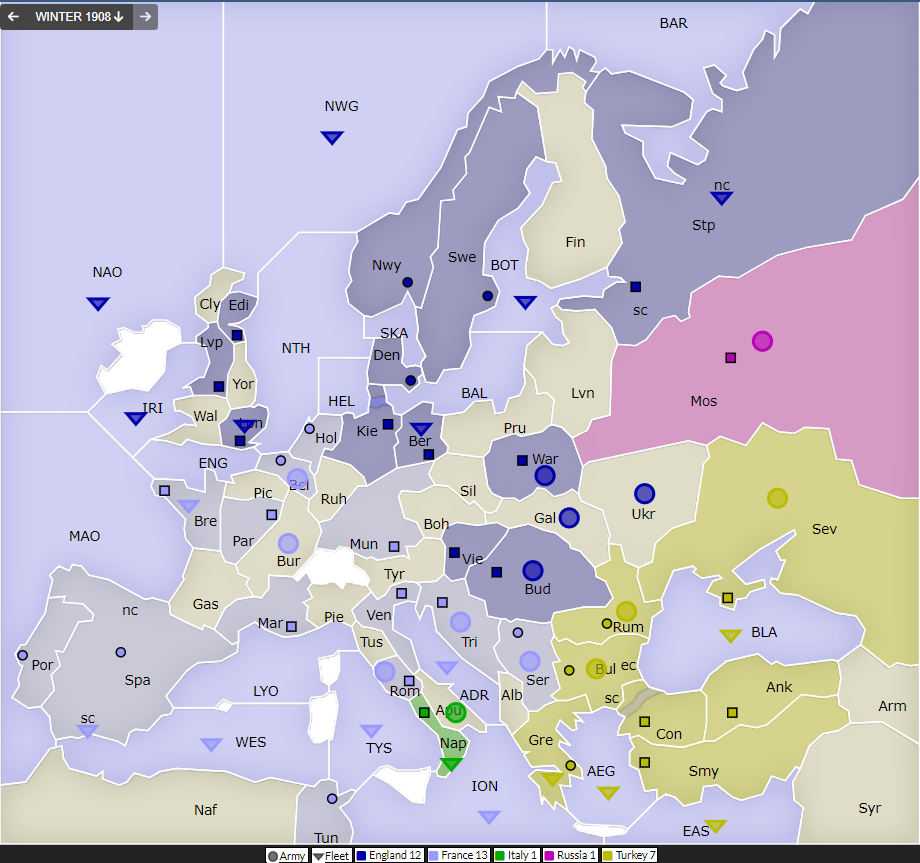Select the French army in Bel
Screen dimensions: 920x863
[x=297, y=479]
